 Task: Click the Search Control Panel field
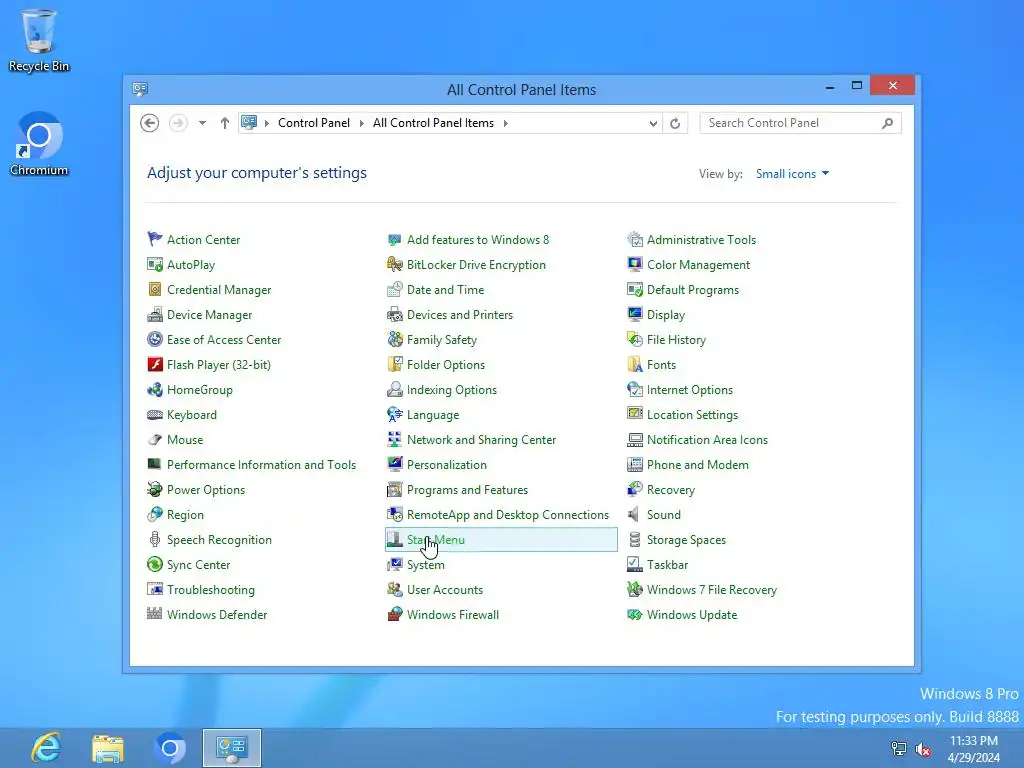(x=800, y=123)
